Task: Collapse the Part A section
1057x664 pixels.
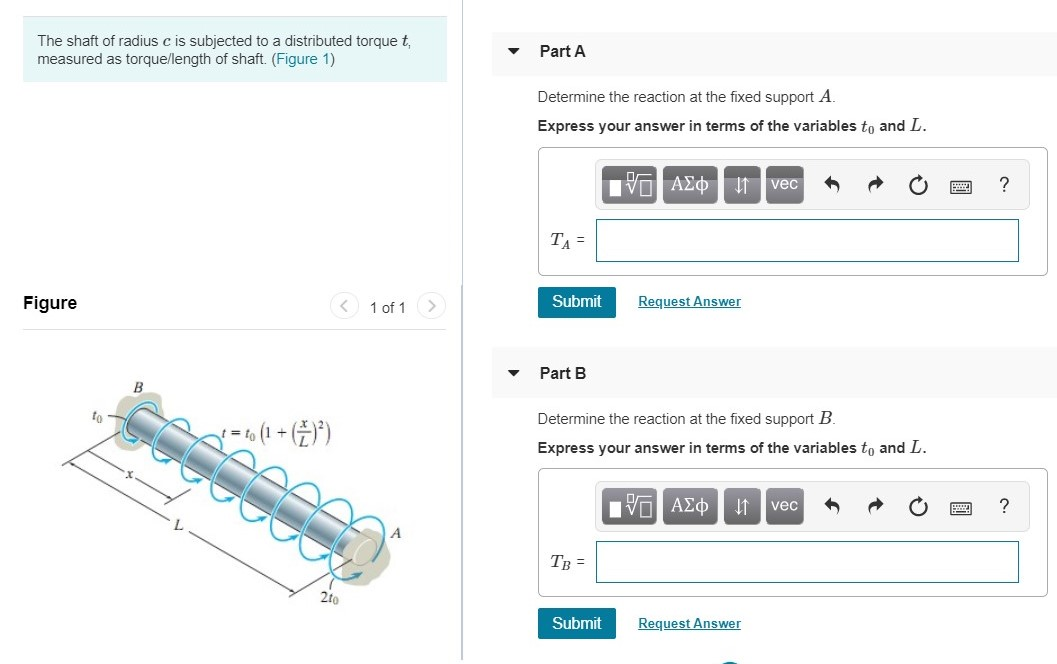Action: (513, 51)
